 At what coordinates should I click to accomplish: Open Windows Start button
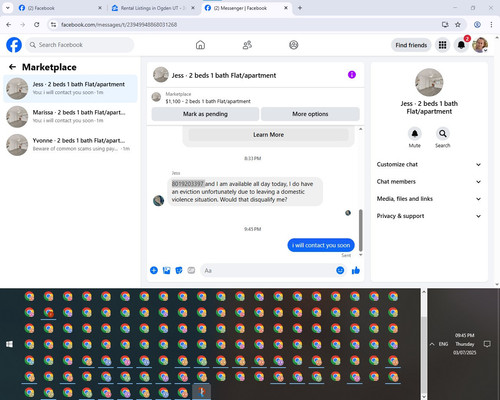coord(9,344)
